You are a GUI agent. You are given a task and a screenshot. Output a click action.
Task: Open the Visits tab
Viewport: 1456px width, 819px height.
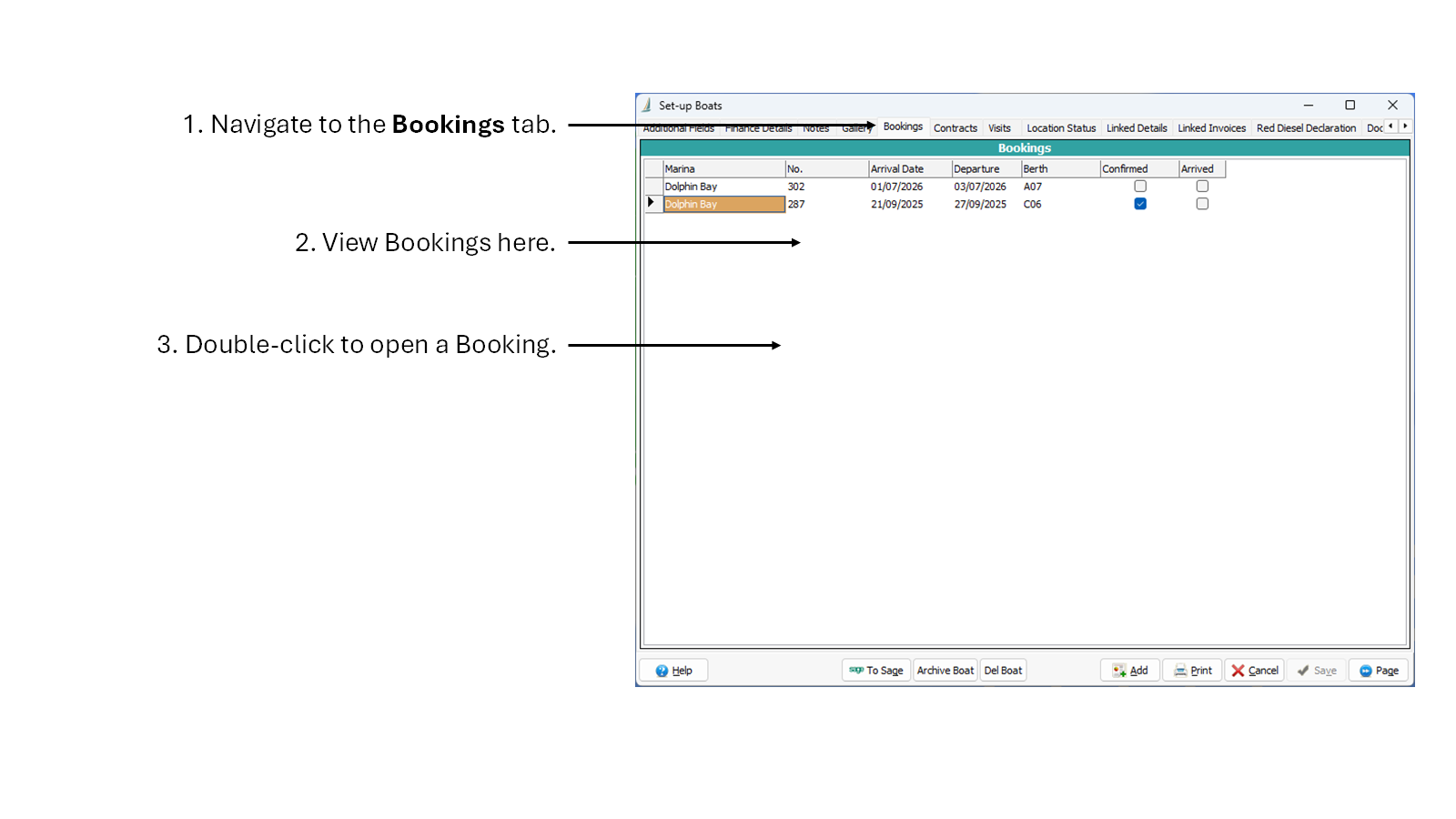coord(999,128)
